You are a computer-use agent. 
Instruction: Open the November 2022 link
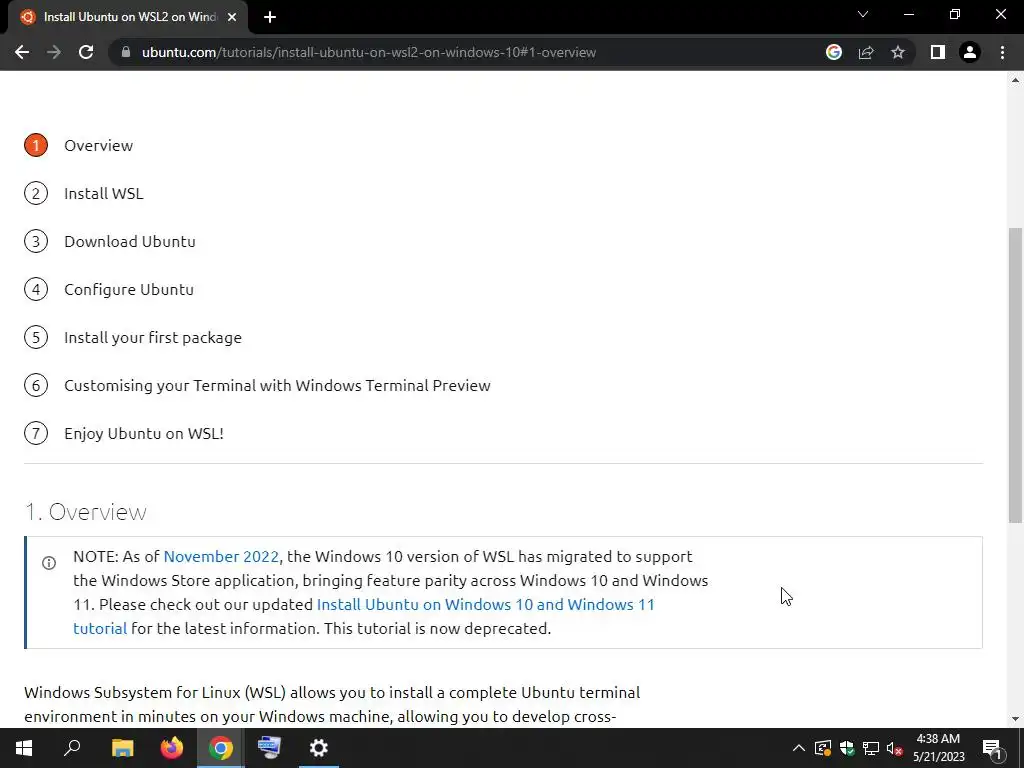tap(221, 556)
